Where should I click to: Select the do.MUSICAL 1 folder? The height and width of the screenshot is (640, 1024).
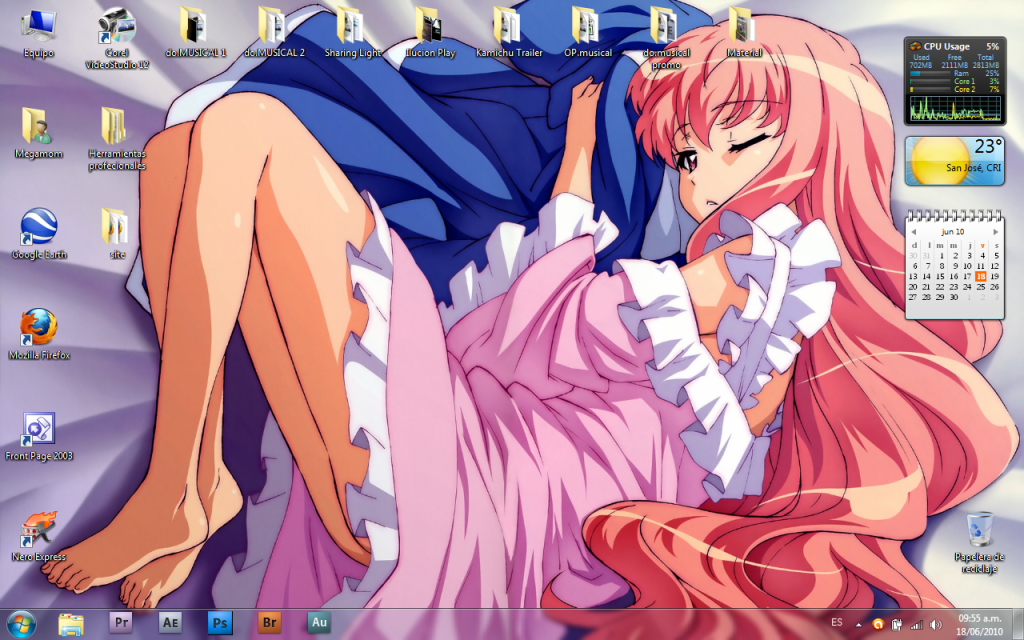[x=195, y=33]
